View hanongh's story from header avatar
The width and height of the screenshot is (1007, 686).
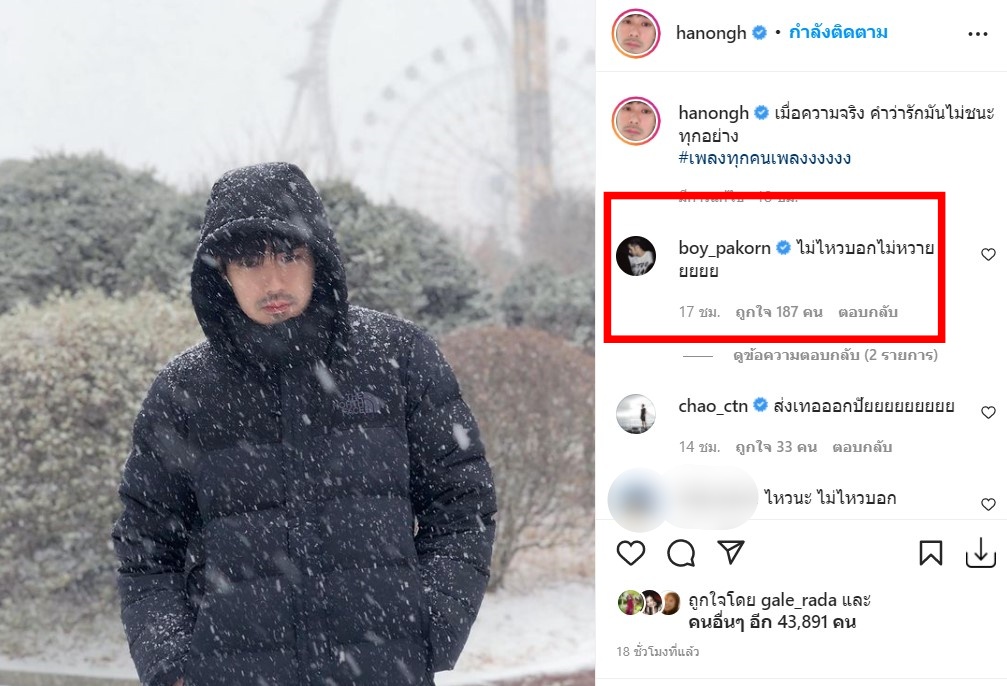click(x=636, y=33)
